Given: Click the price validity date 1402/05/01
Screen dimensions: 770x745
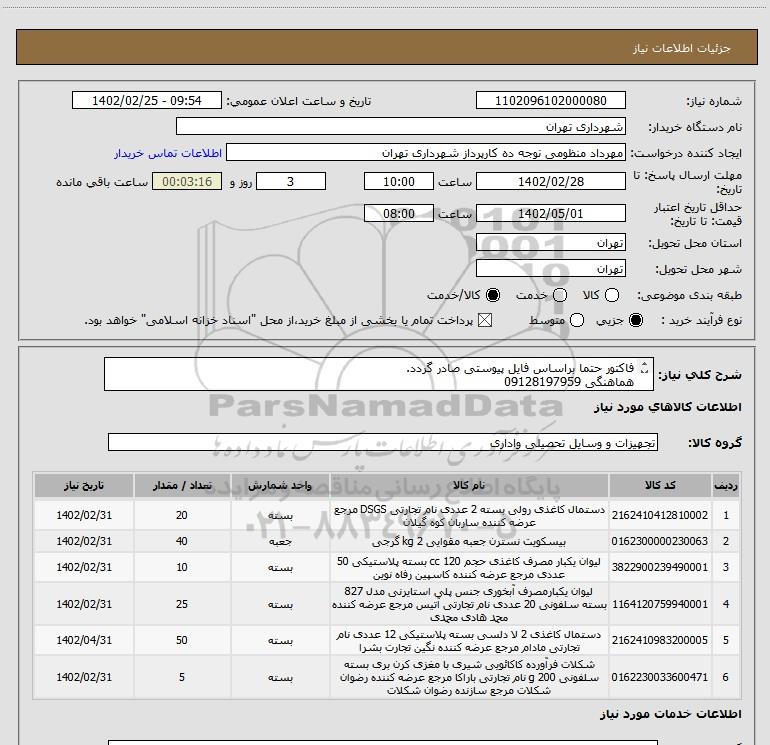Looking at the screenshot, I should click(550, 213).
